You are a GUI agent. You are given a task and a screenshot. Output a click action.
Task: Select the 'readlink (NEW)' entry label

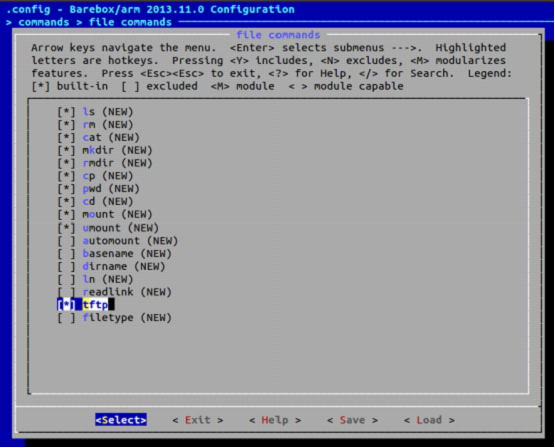click(127, 292)
